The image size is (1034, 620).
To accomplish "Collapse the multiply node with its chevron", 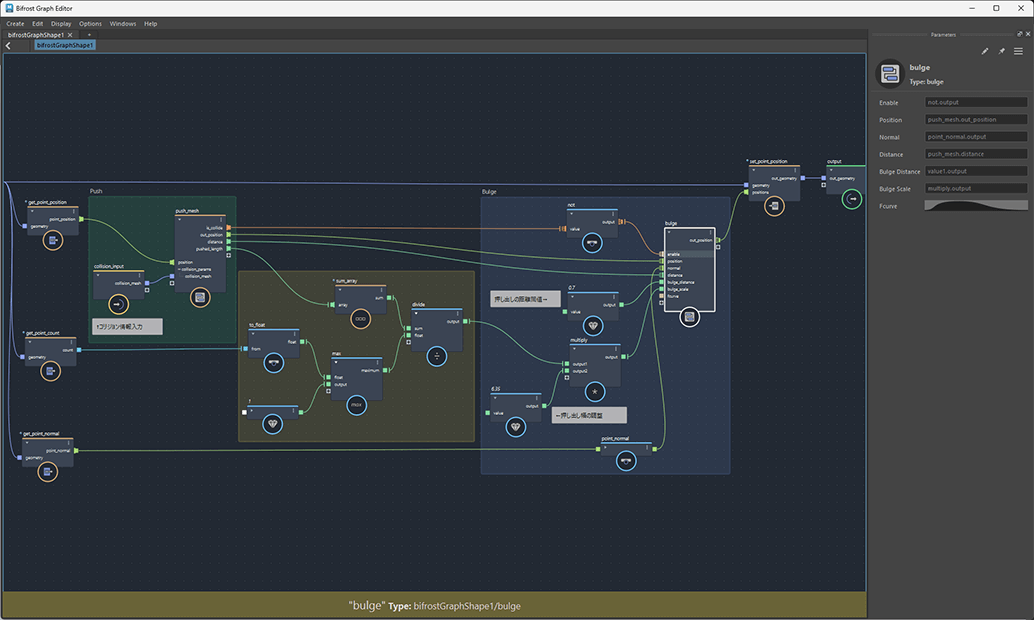I will (x=574, y=349).
